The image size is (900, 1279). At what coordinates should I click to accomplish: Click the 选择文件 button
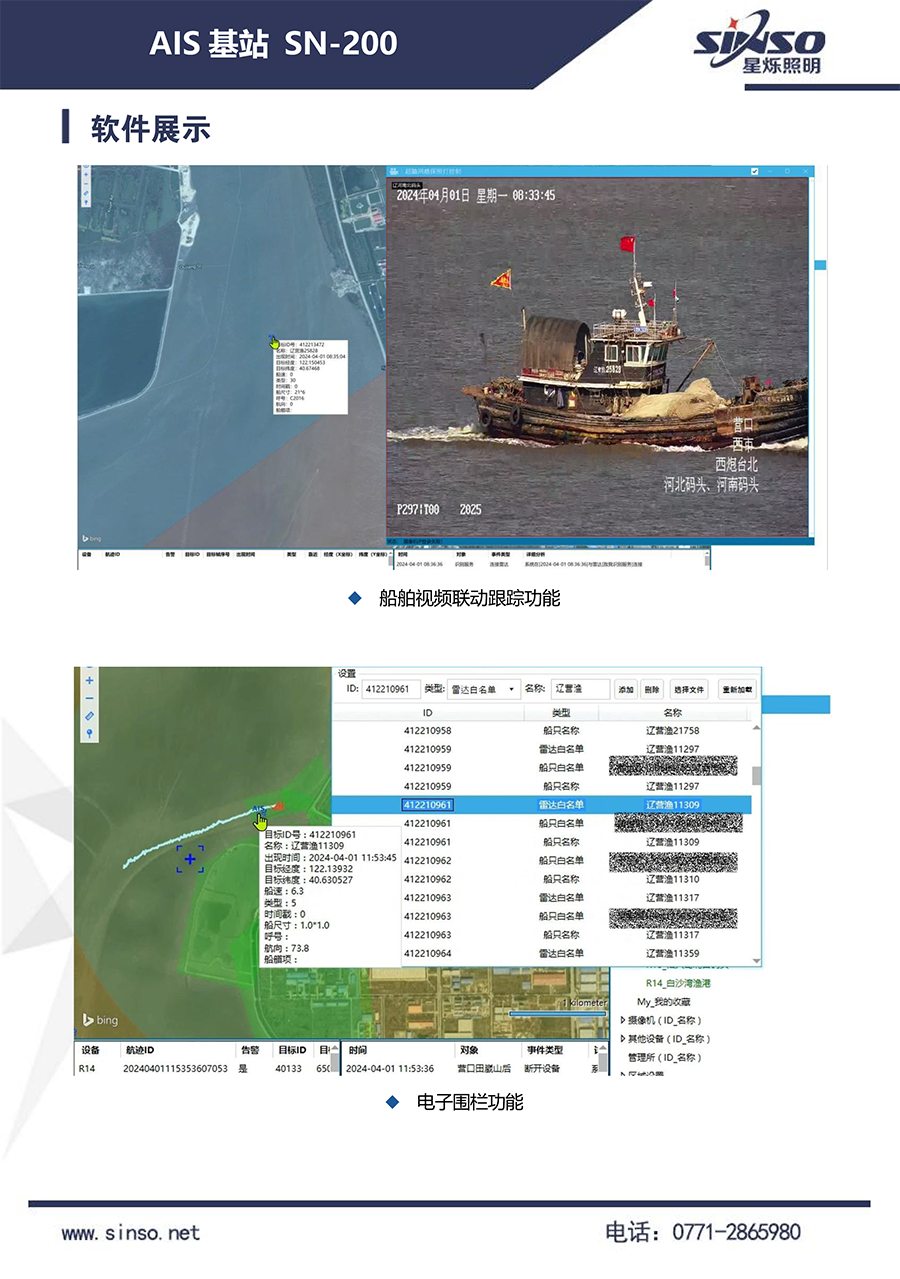click(x=688, y=689)
